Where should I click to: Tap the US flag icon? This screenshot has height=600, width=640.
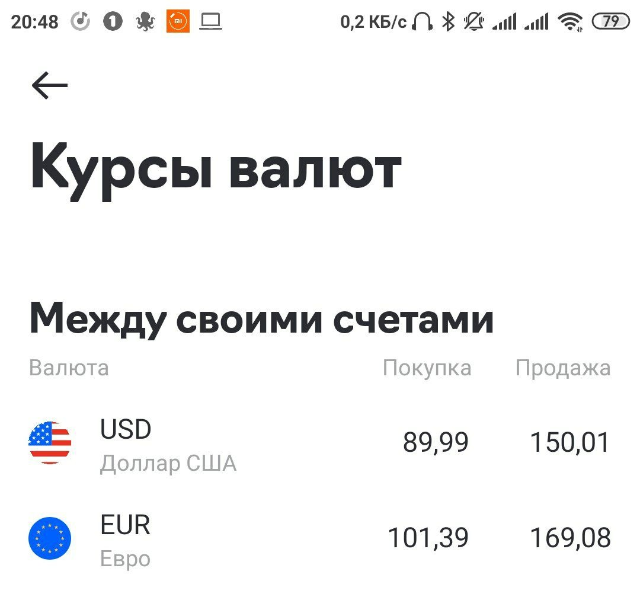(x=50, y=442)
